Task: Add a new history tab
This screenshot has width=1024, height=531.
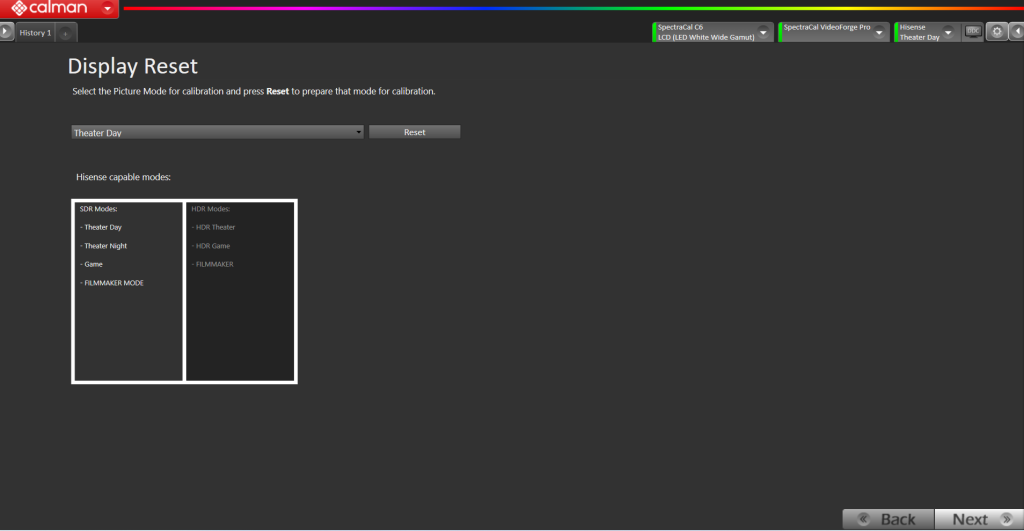Action: pos(65,33)
